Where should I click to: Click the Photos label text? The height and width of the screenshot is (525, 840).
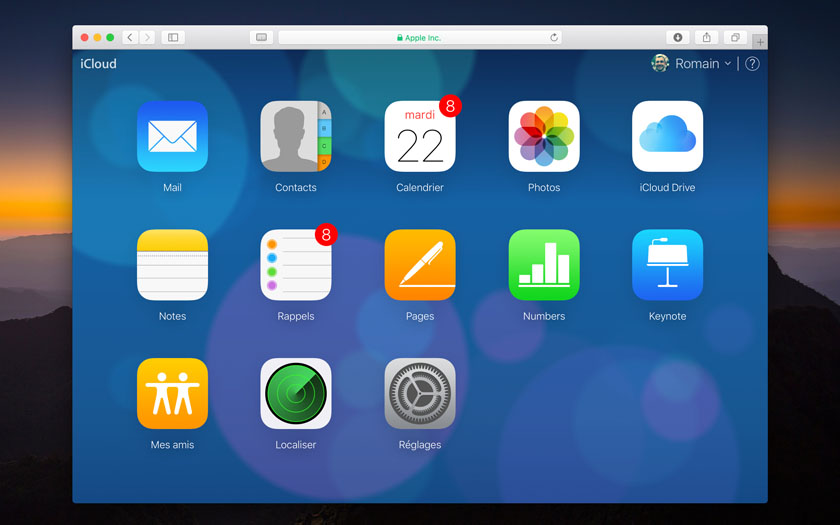point(544,188)
